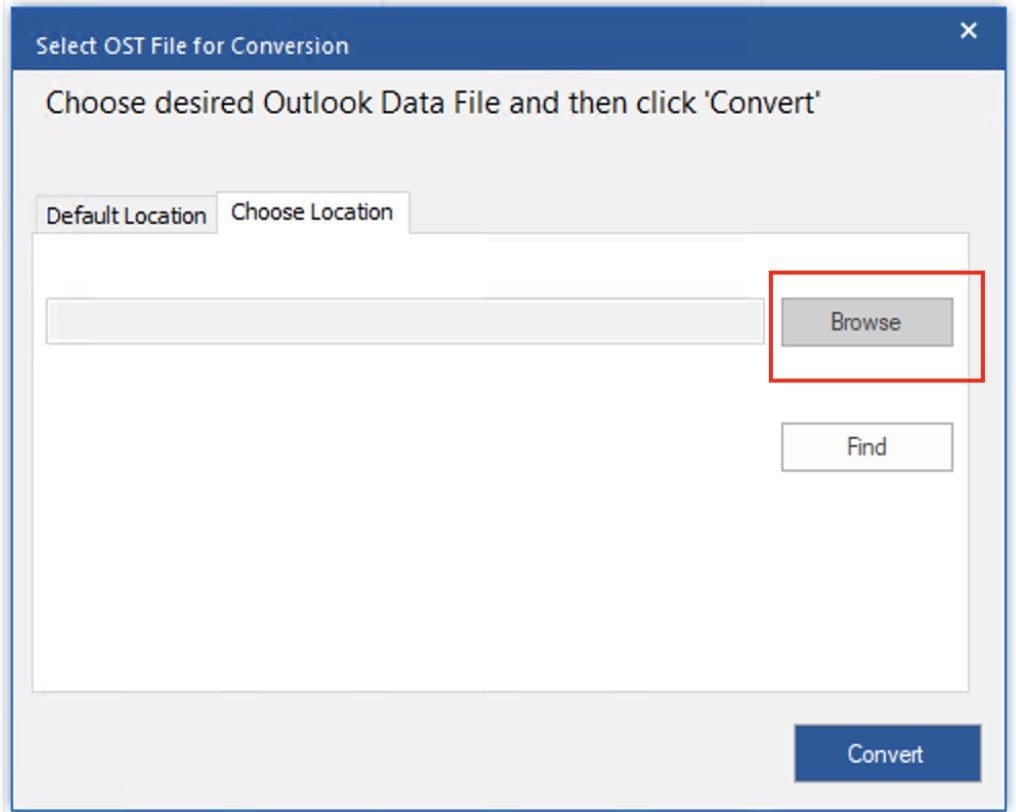1016x812 pixels.
Task: Focus the file path text field
Action: (x=405, y=322)
